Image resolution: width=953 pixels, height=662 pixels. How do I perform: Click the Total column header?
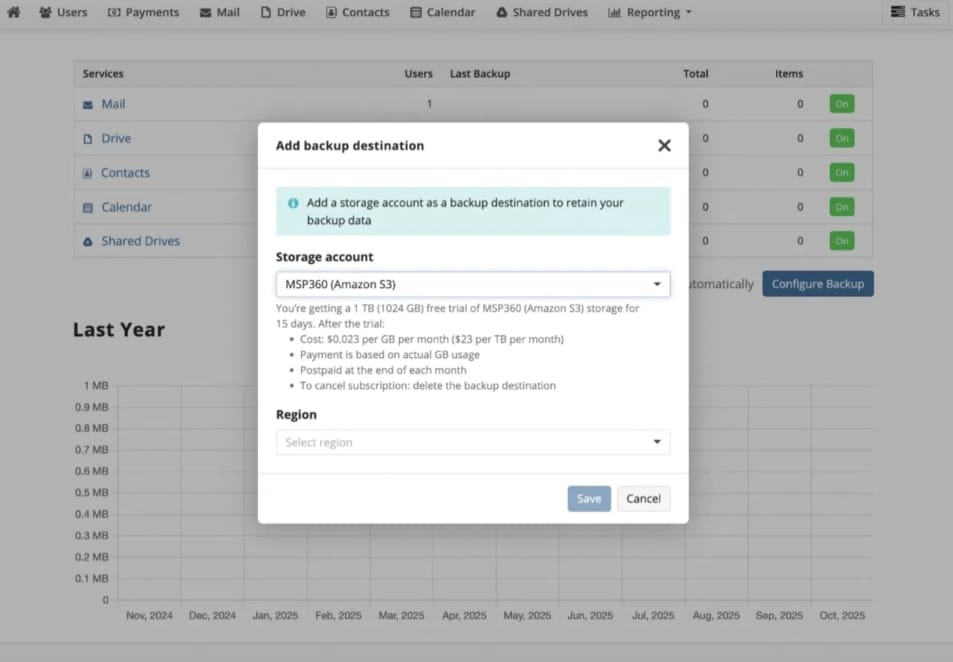pos(695,74)
